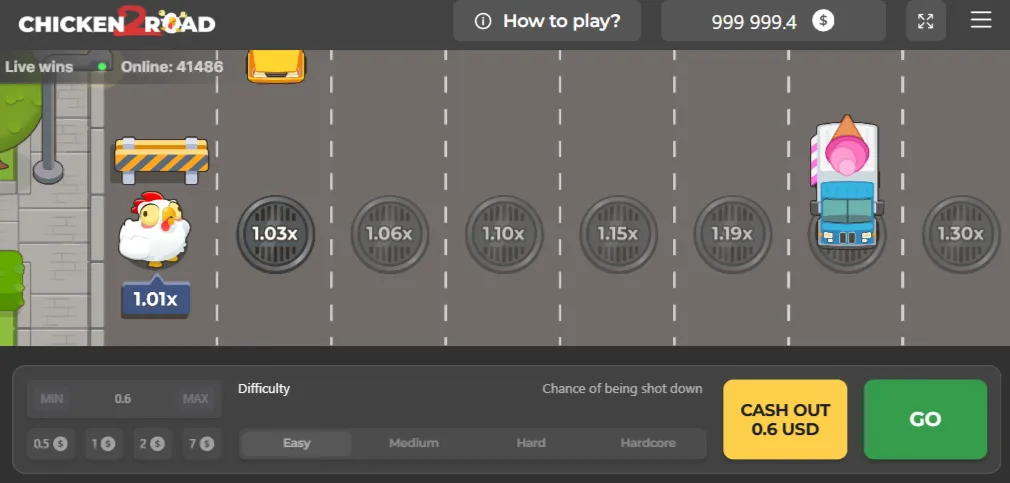The image size is (1010, 483).
Task: Click the 1.06x manhole multiplier
Action: coord(389,234)
